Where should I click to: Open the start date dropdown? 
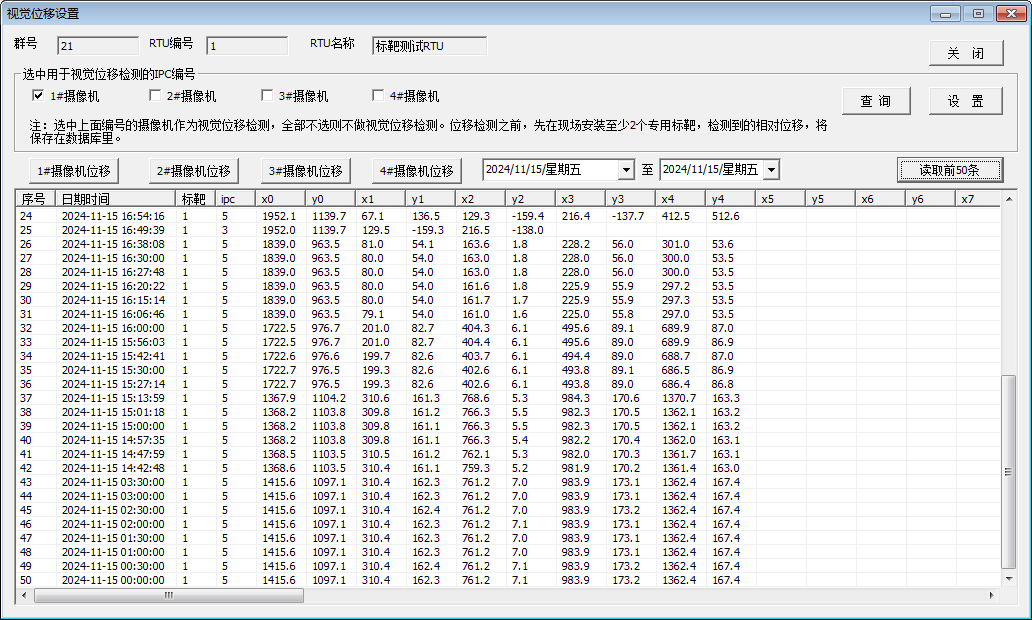pyautogui.click(x=626, y=170)
